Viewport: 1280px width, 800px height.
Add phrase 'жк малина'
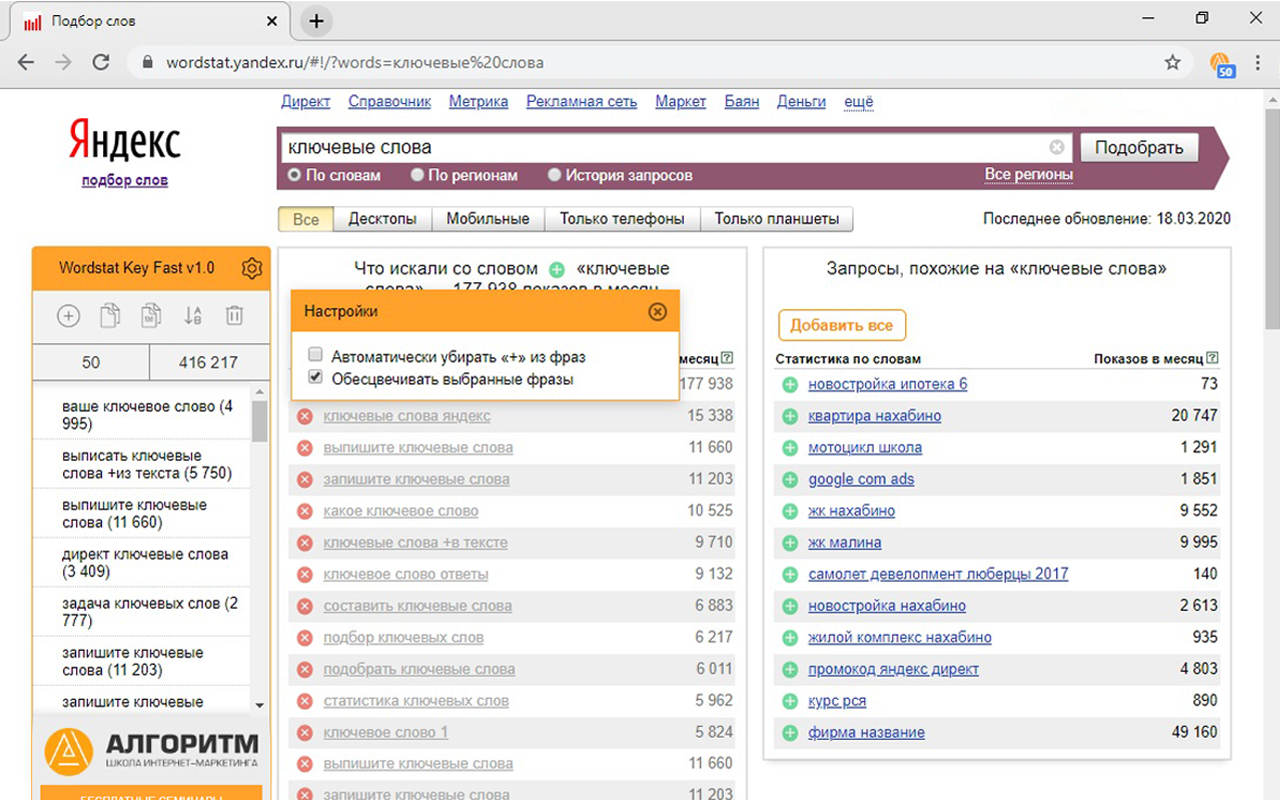[x=790, y=543]
